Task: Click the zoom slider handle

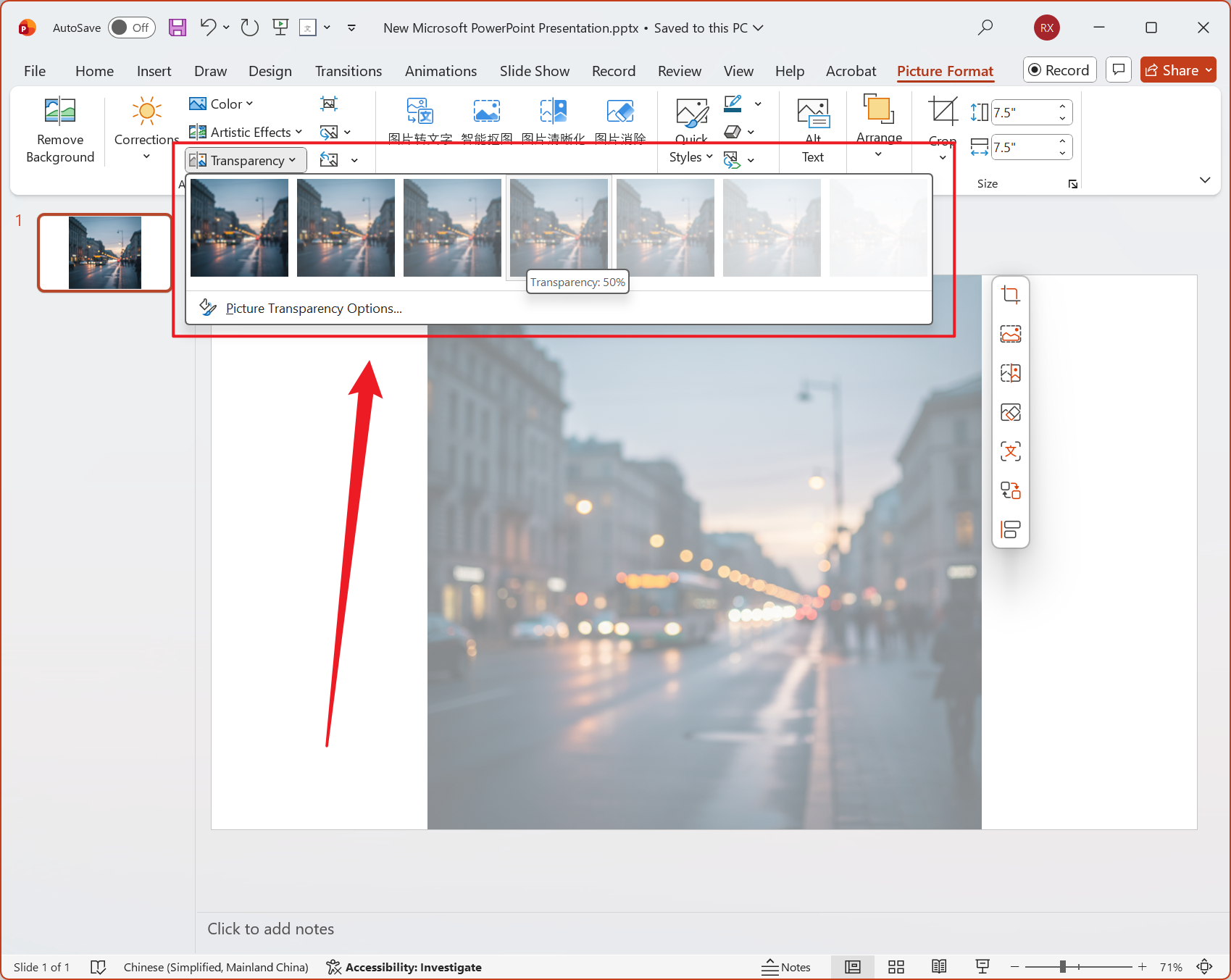Action: click(x=1062, y=967)
